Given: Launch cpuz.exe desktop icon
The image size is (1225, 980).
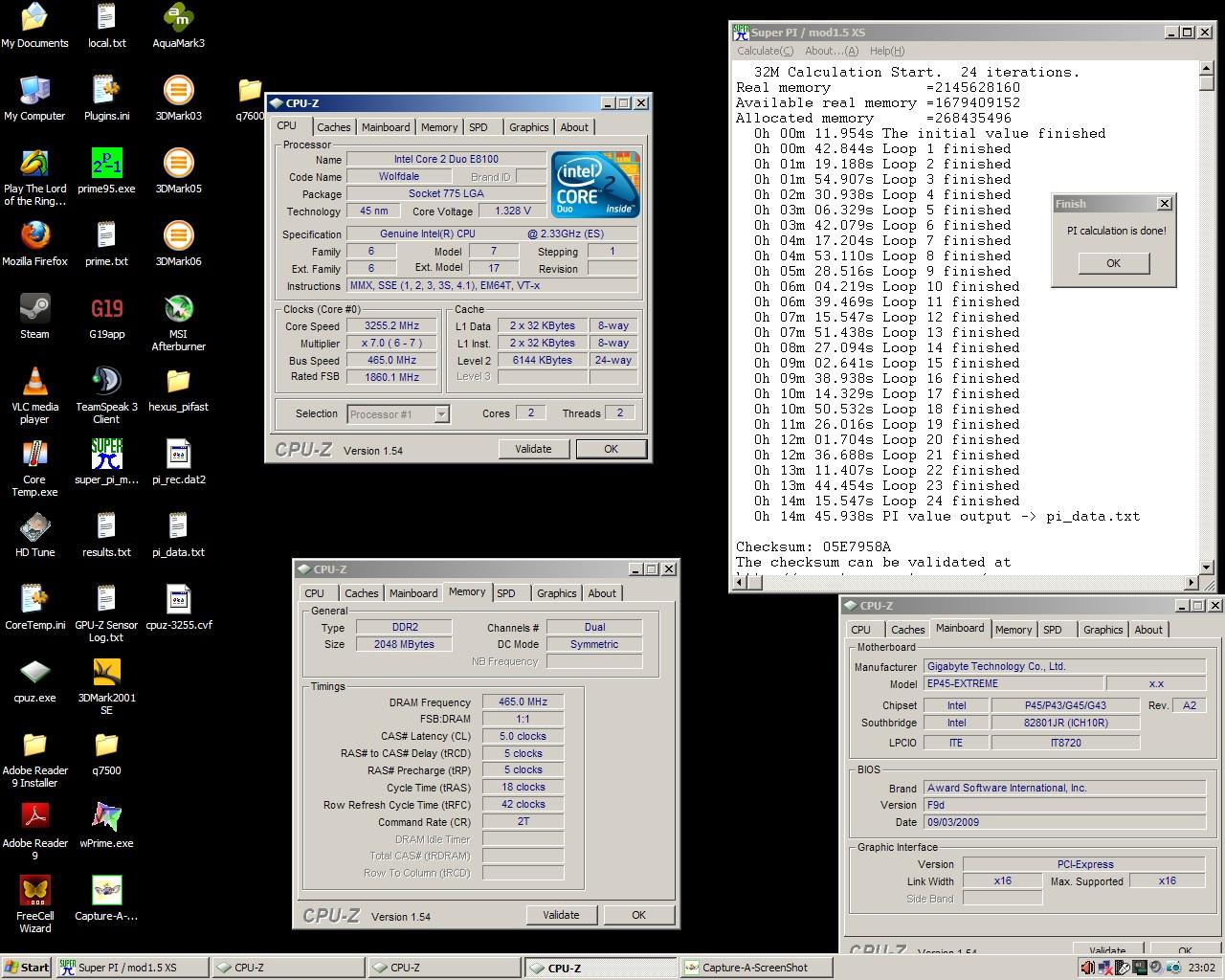Looking at the screenshot, I should click(34, 680).
